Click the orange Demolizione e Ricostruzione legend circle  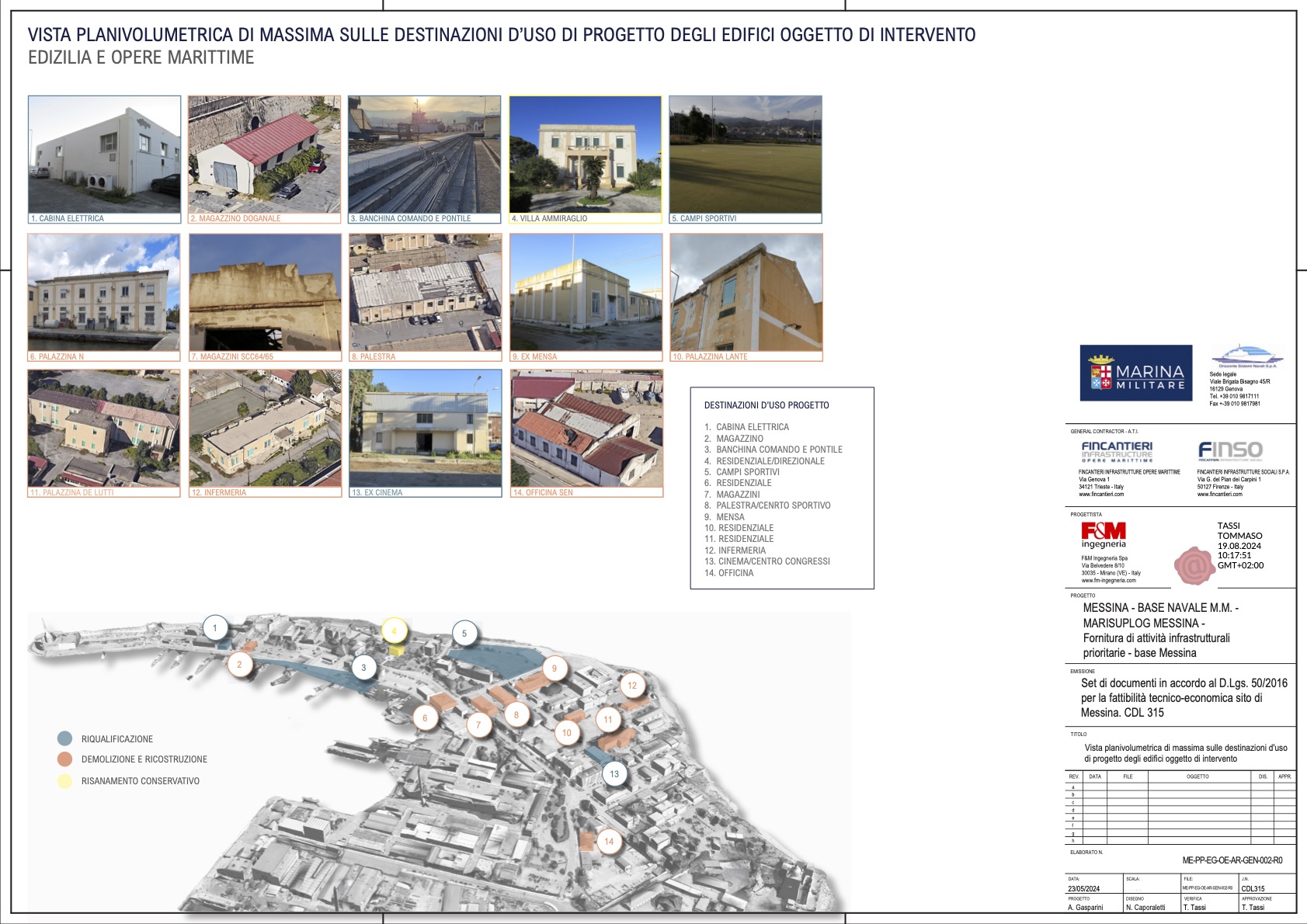(x=65, y=759)
